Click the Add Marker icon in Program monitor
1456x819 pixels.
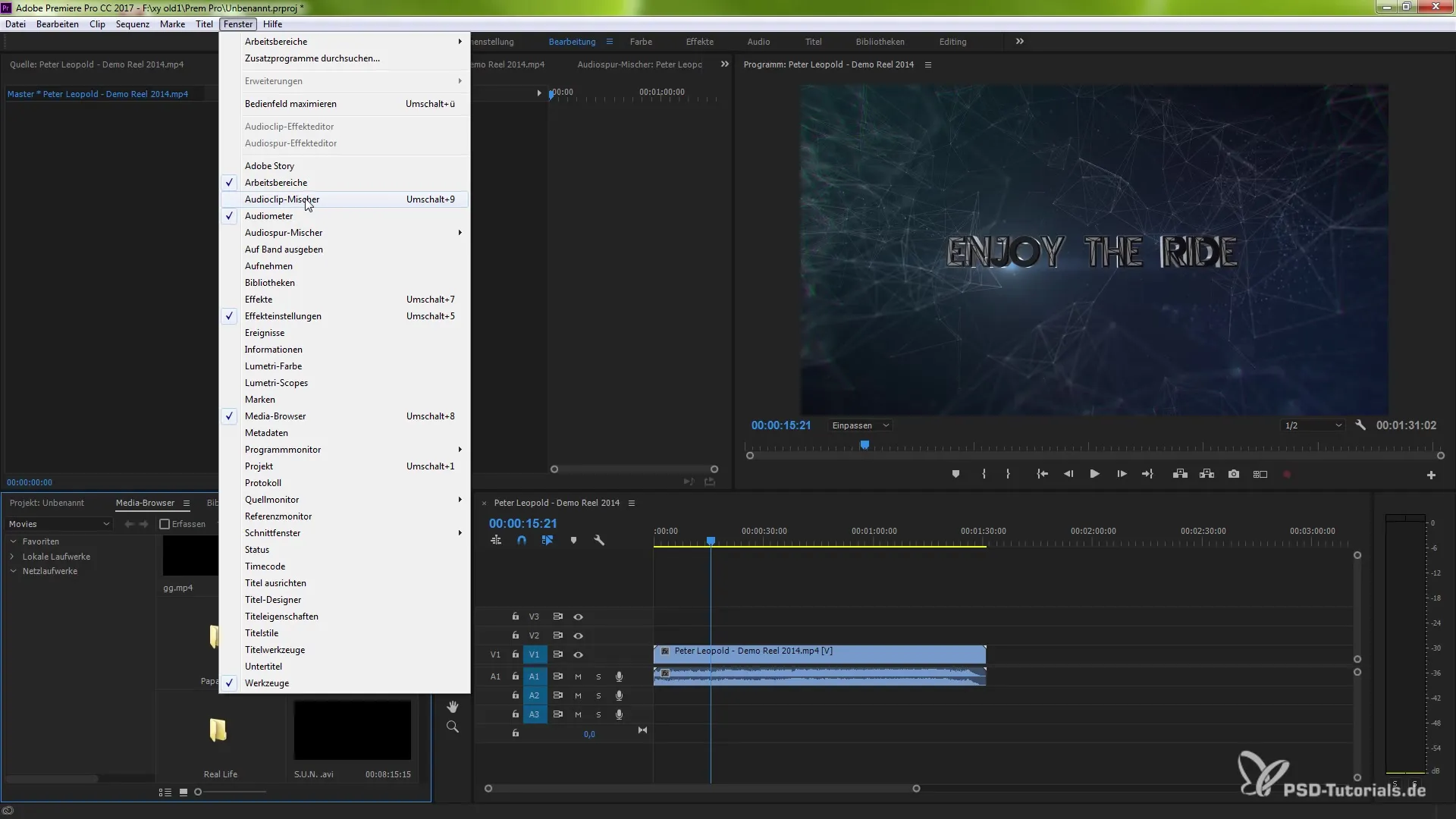[x=955, y=474]
